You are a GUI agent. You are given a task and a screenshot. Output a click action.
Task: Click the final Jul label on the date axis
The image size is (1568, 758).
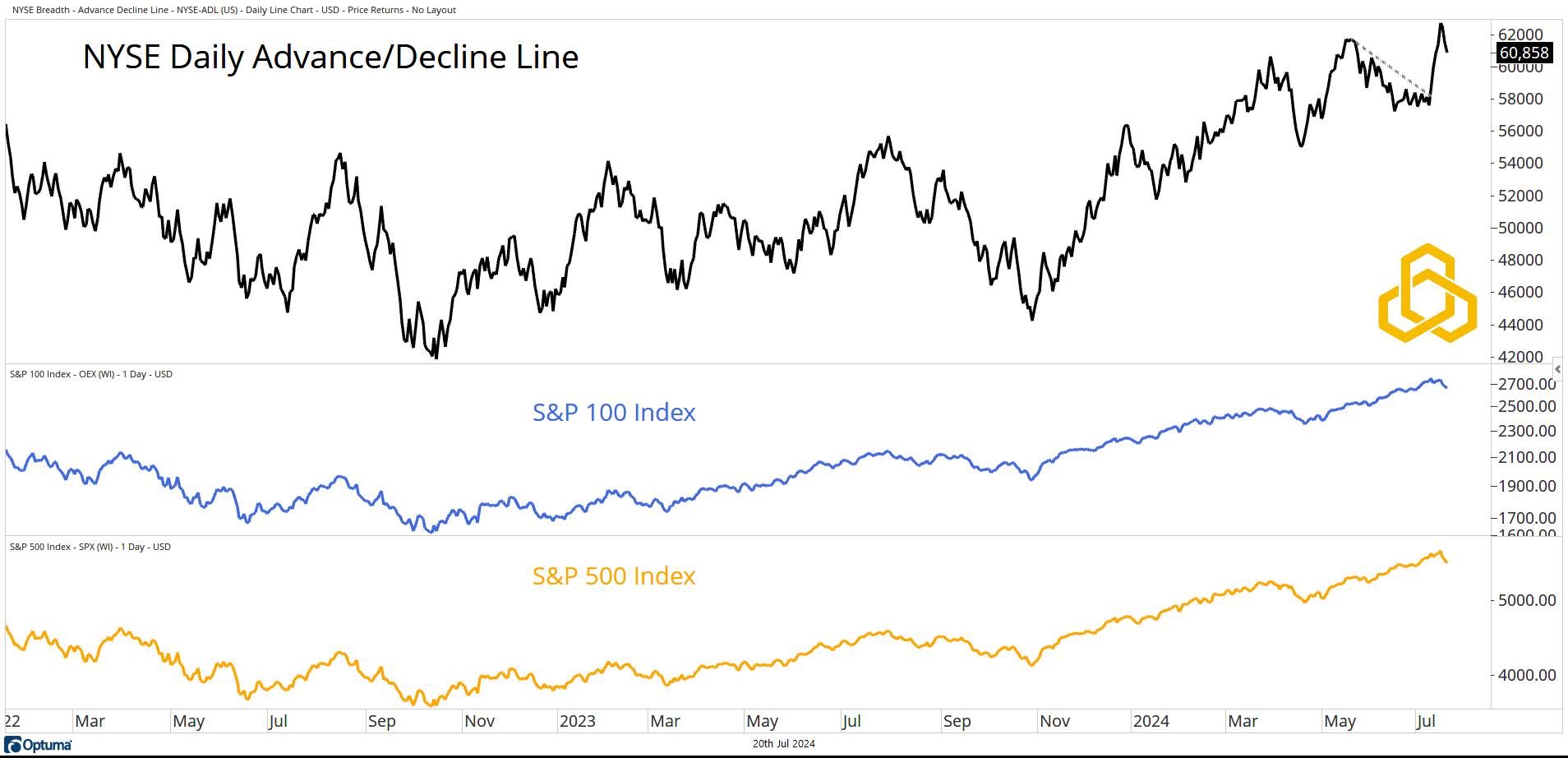coord(1426,721)
